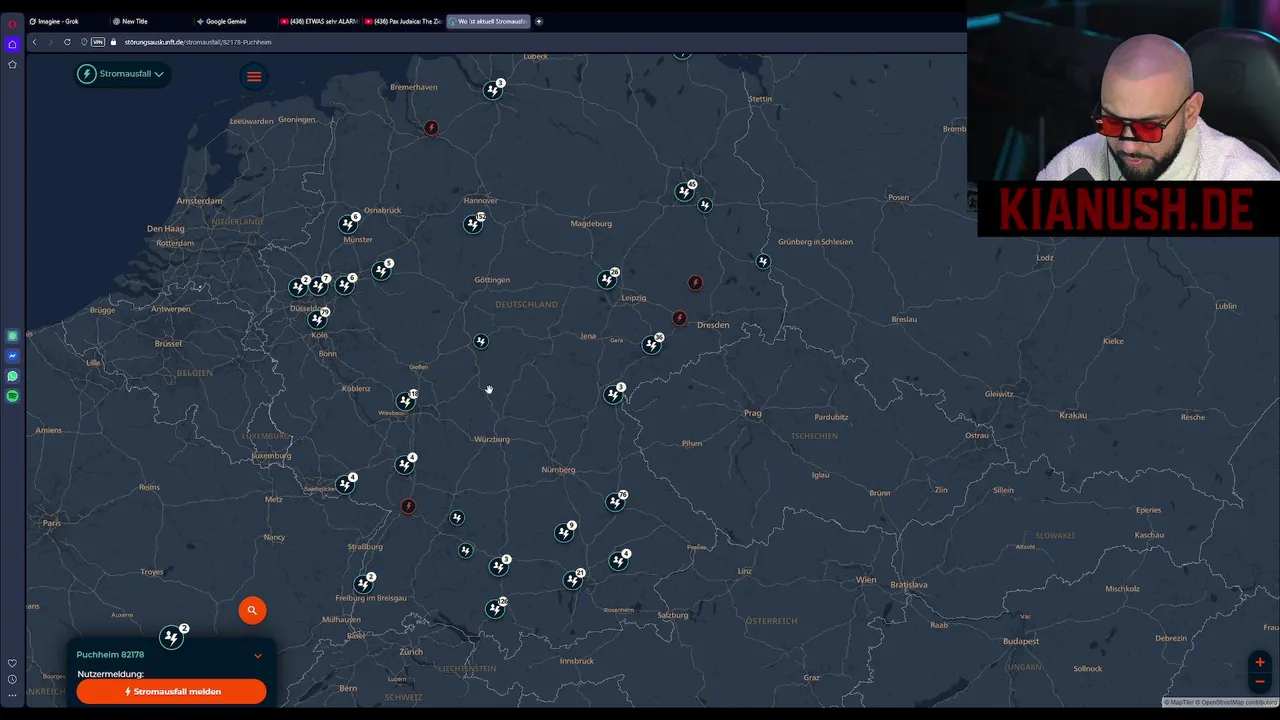Viewport: 1280px width, 720px height.
Task: Click outage marker 26 above Leipzig
Action: tap(608, 279)
